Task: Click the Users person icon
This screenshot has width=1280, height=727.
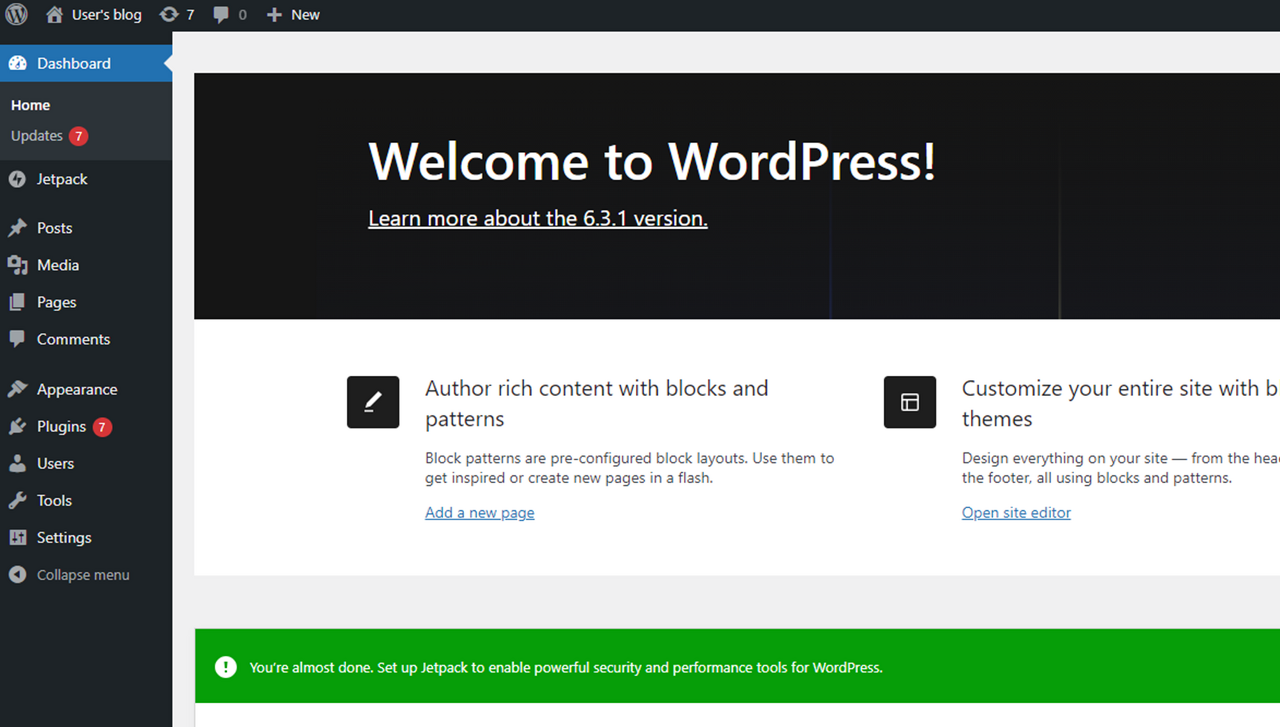Action: click(17, 463)
